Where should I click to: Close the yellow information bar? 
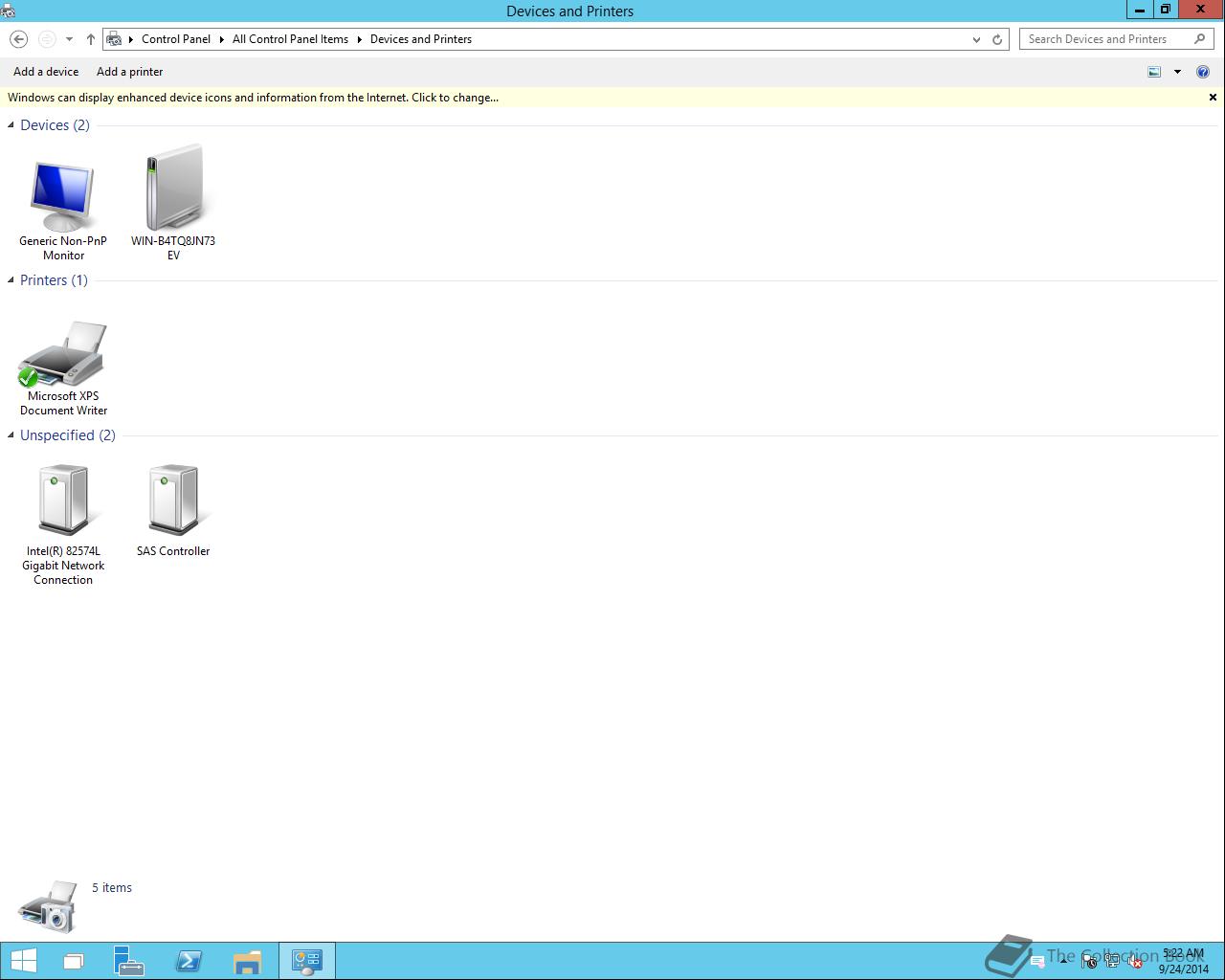click(1213, 98)
